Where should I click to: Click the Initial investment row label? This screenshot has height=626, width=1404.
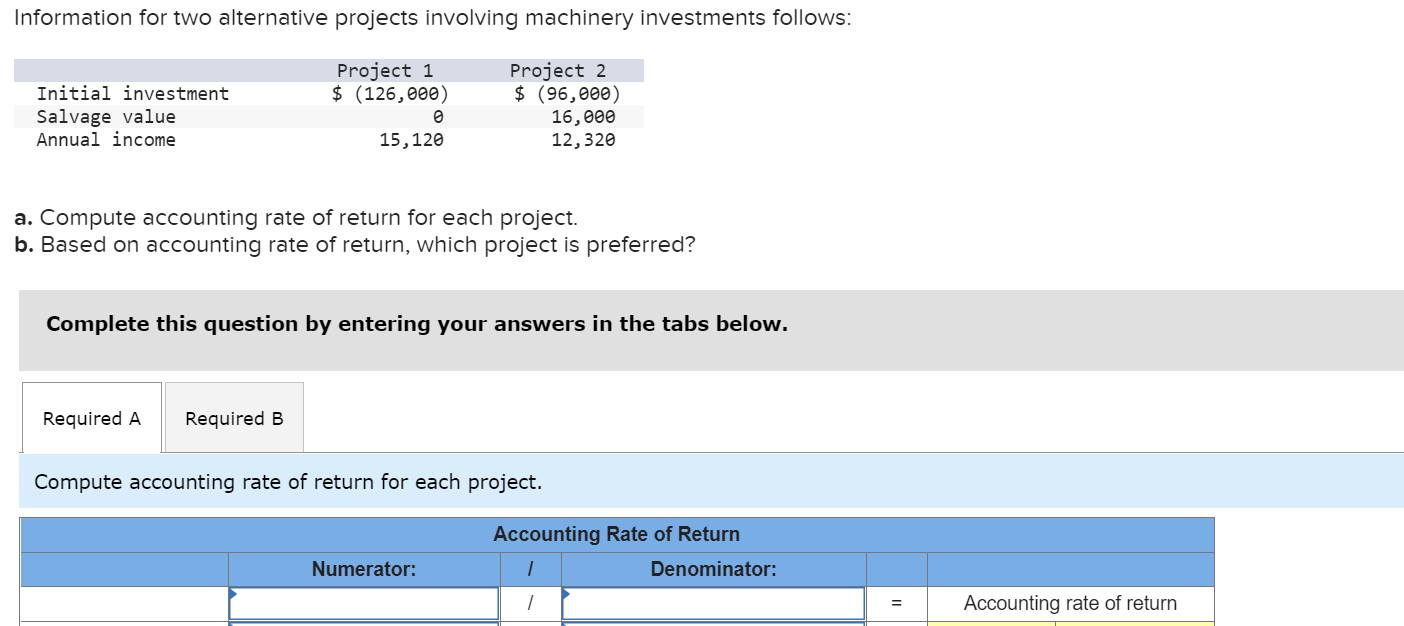133,93
